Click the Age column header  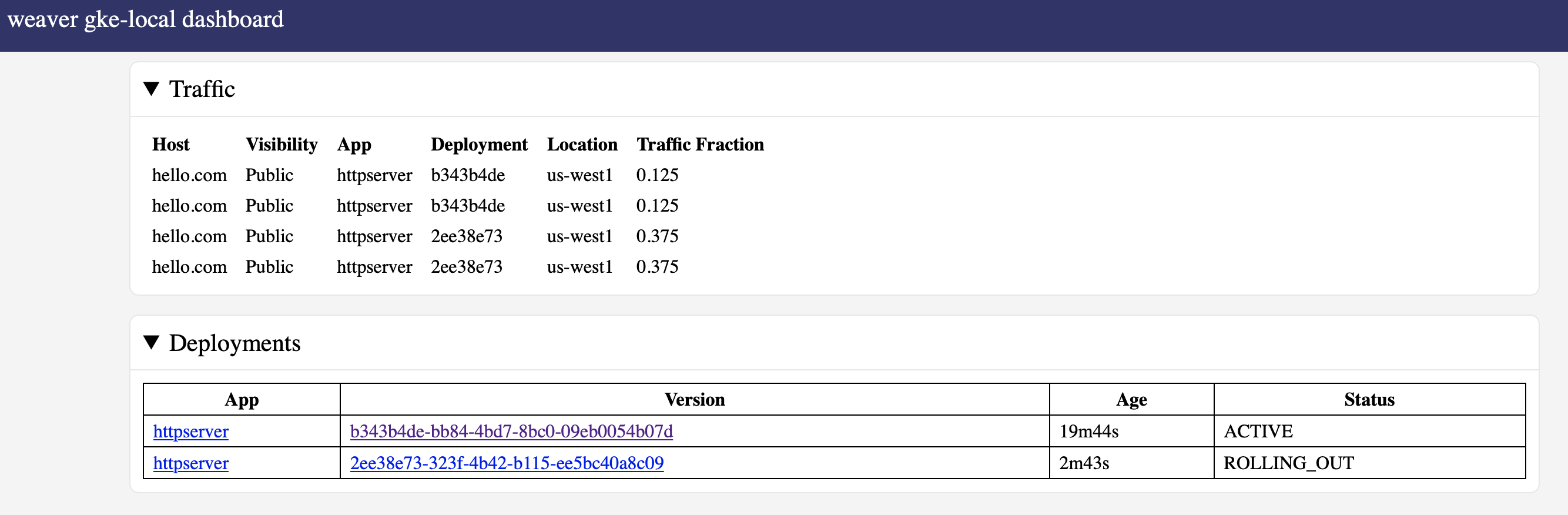1131,399
